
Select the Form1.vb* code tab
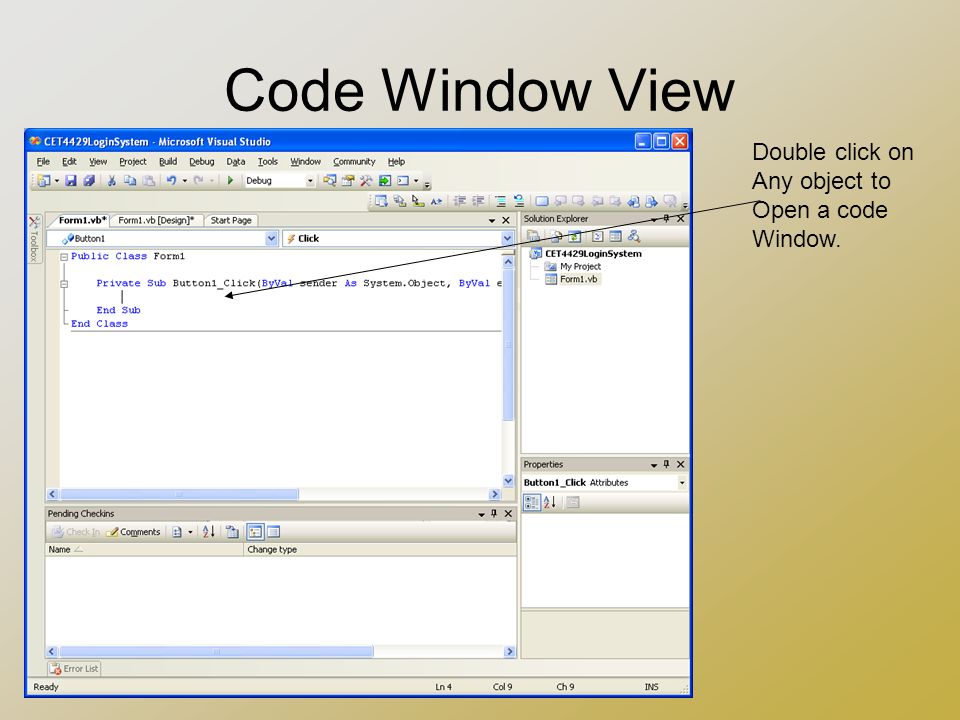click(83, 220)
